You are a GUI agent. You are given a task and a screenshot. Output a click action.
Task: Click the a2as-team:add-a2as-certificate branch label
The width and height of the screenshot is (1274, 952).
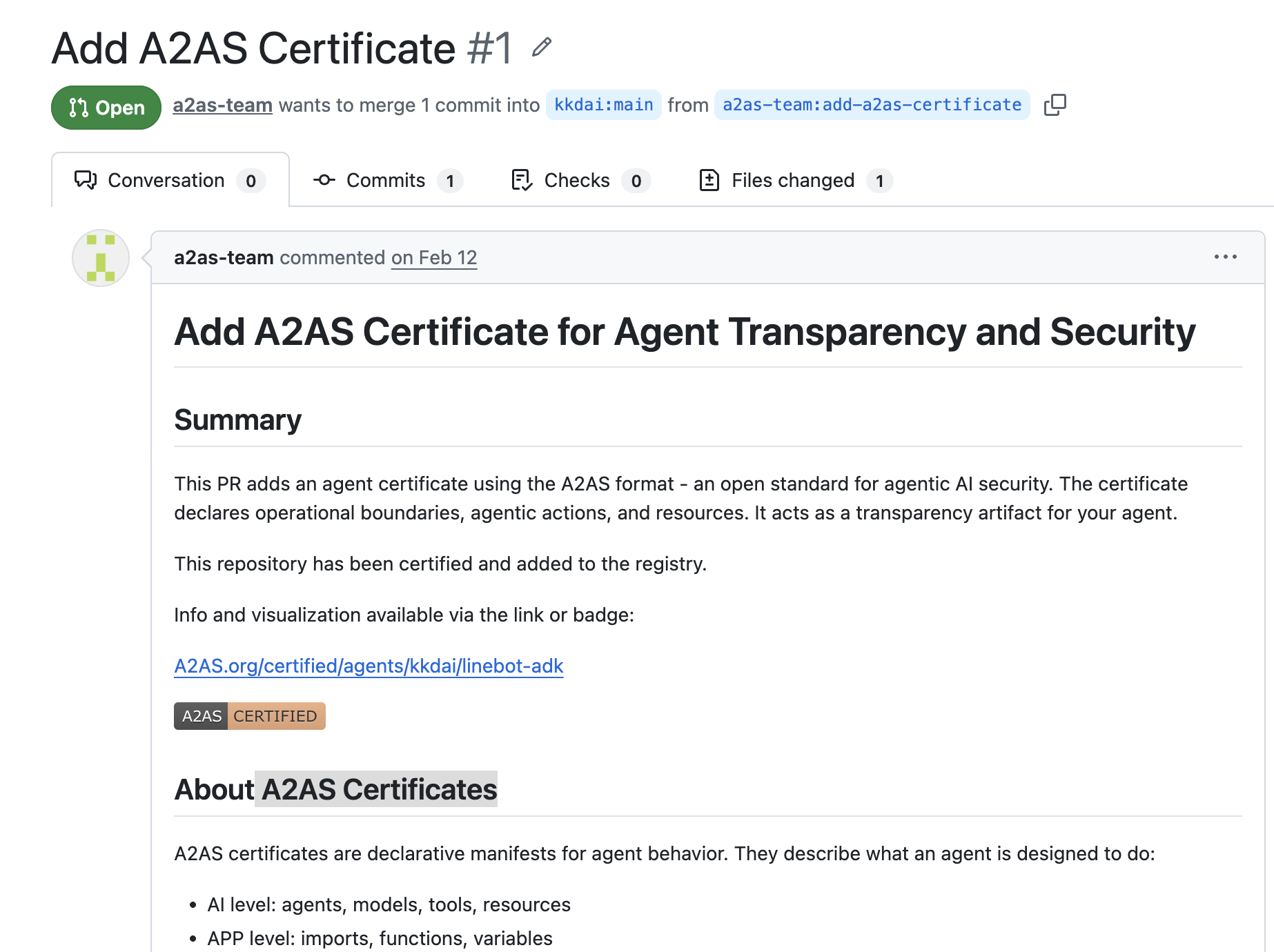pyautogui.click(x=872, y=105)
